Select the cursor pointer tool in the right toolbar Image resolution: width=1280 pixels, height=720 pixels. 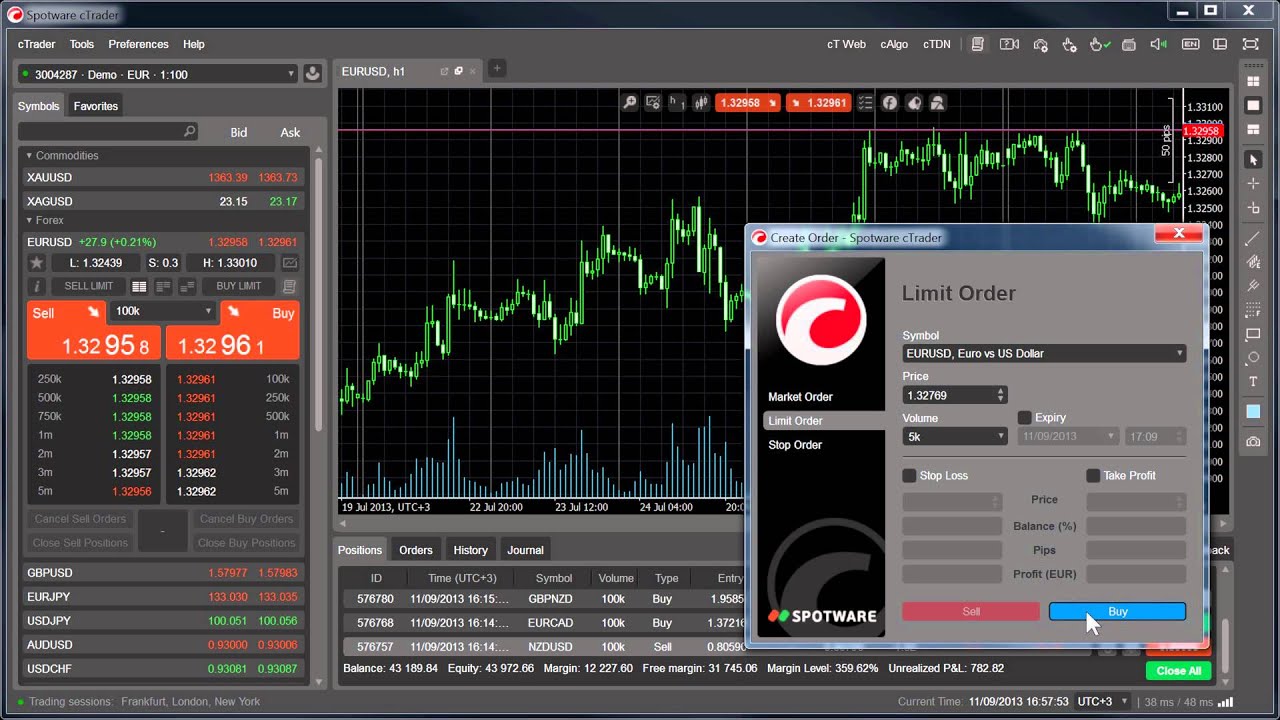(x=1253, y=160)
